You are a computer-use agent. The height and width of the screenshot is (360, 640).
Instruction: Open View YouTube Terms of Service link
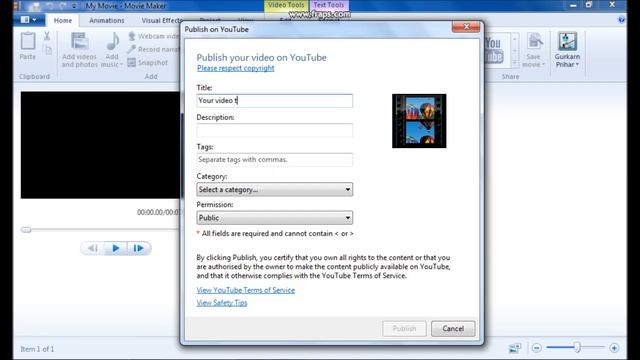246,290
